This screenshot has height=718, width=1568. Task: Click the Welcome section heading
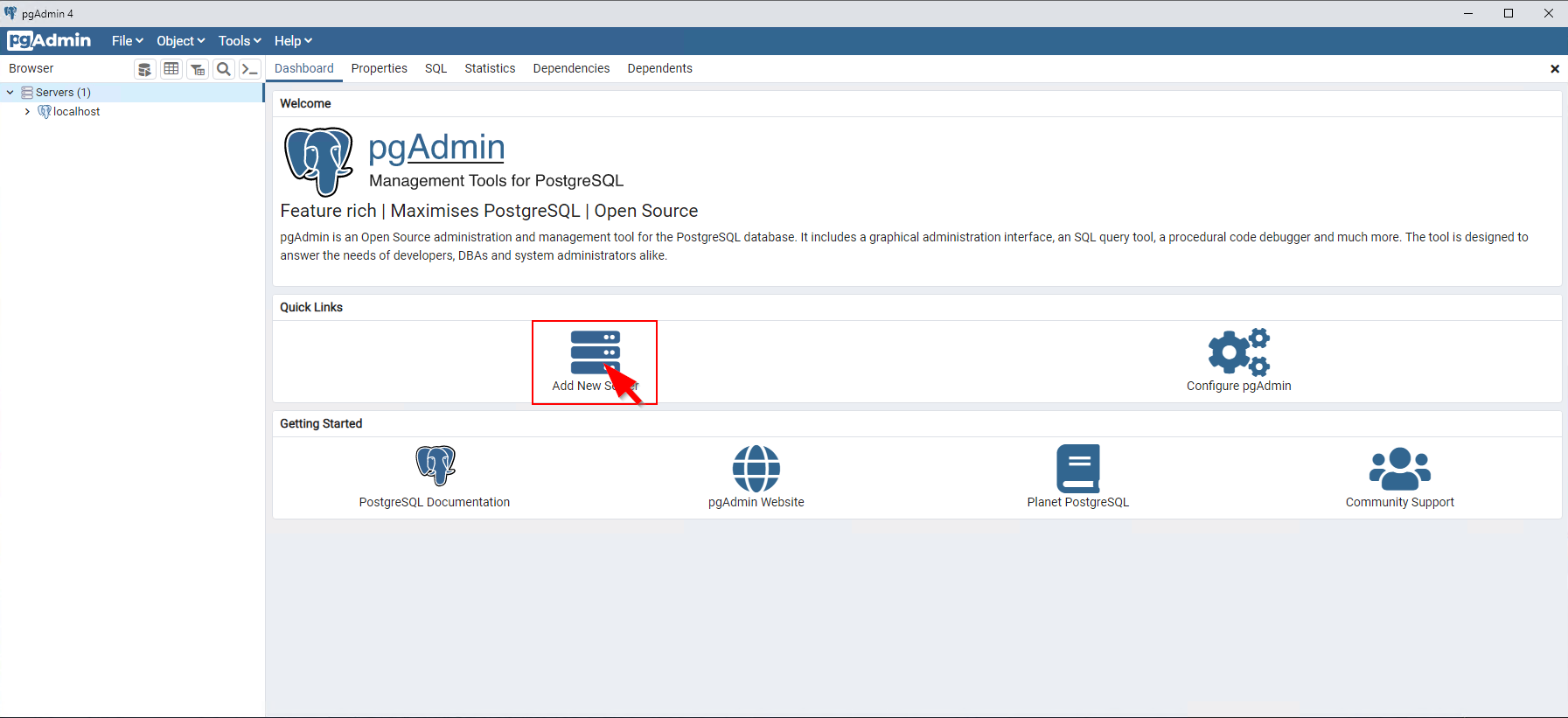tap(305, 103)
